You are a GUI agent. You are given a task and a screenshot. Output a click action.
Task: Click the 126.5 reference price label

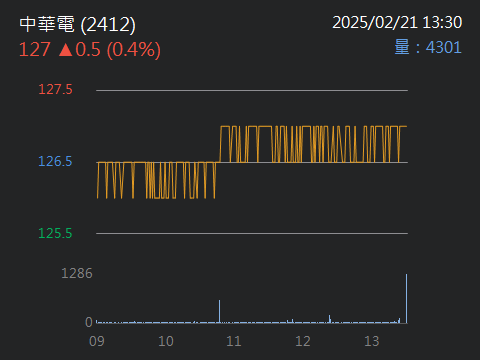(x=55, y=161)
